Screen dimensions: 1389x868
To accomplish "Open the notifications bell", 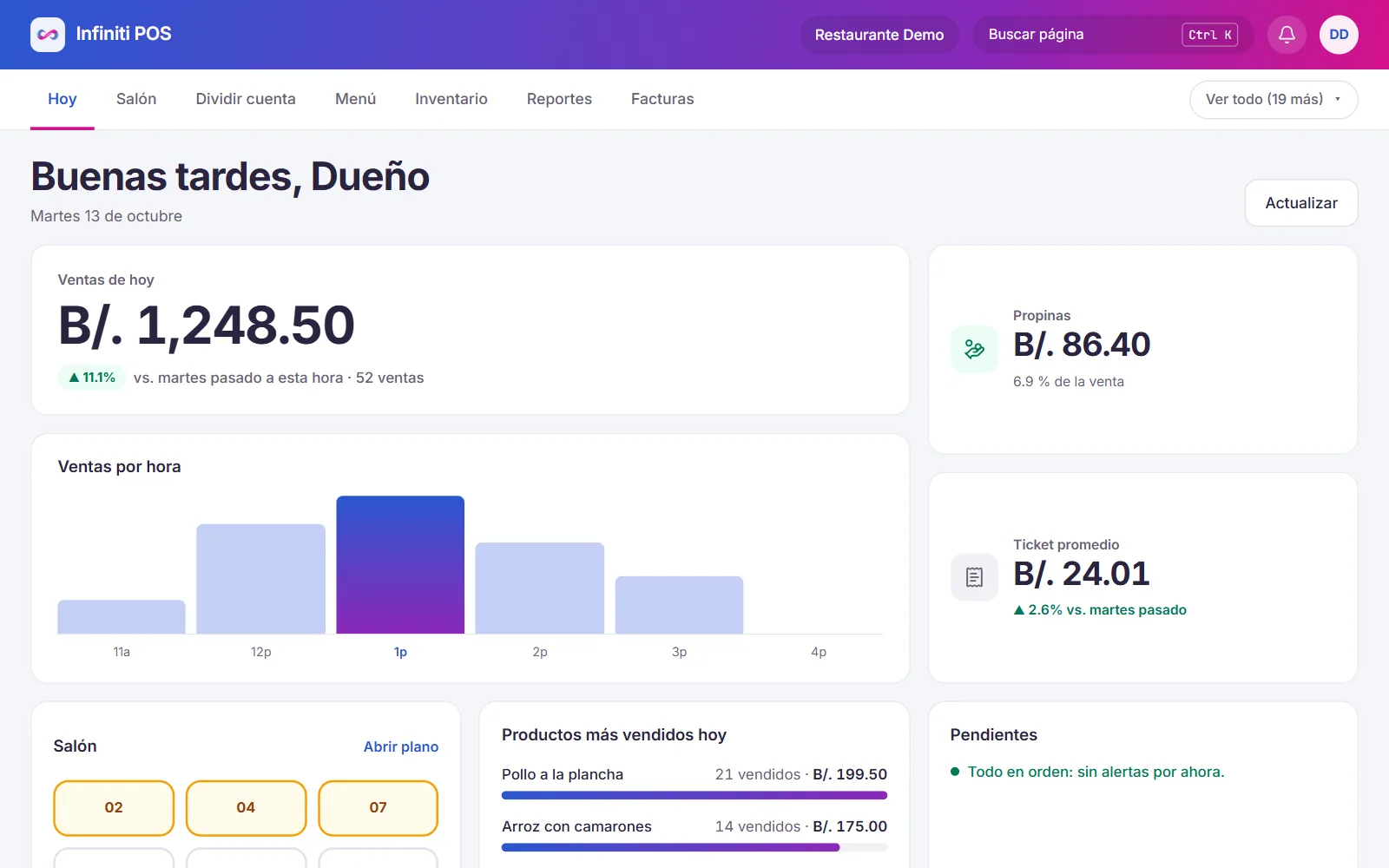I will pos(1287,35).
